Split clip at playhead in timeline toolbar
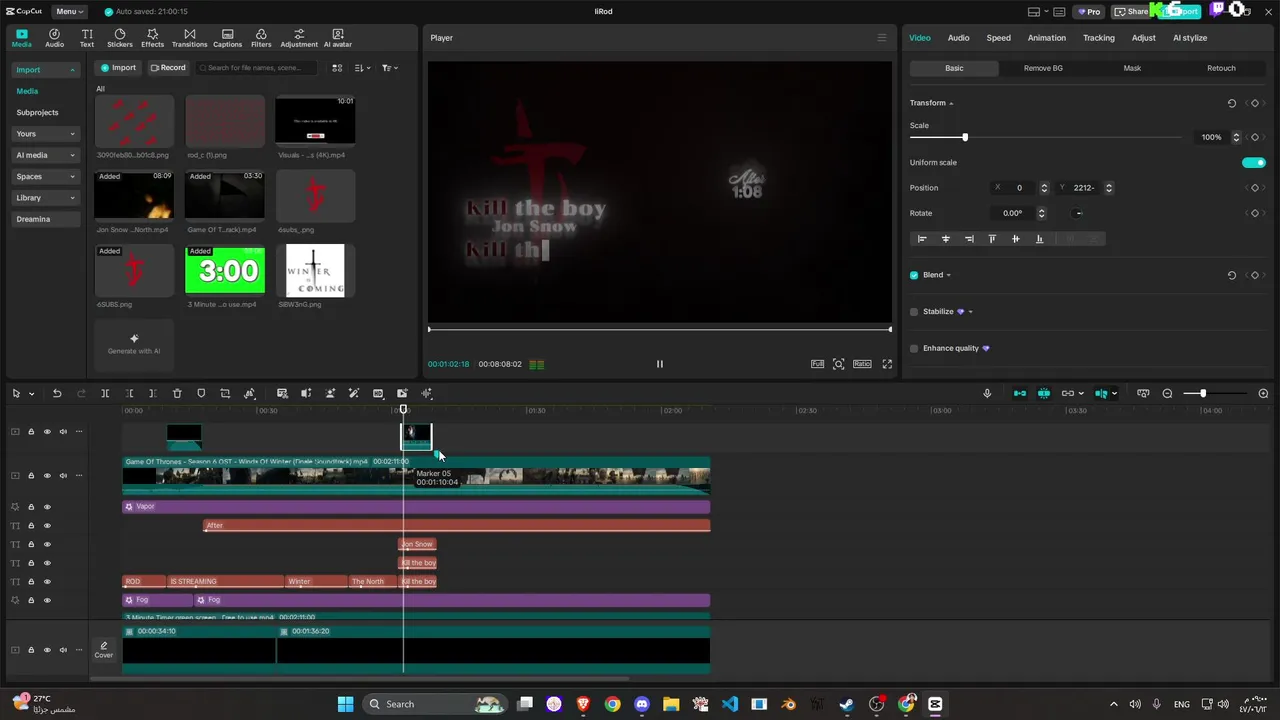1280x720 pixels. coord(105,394)
